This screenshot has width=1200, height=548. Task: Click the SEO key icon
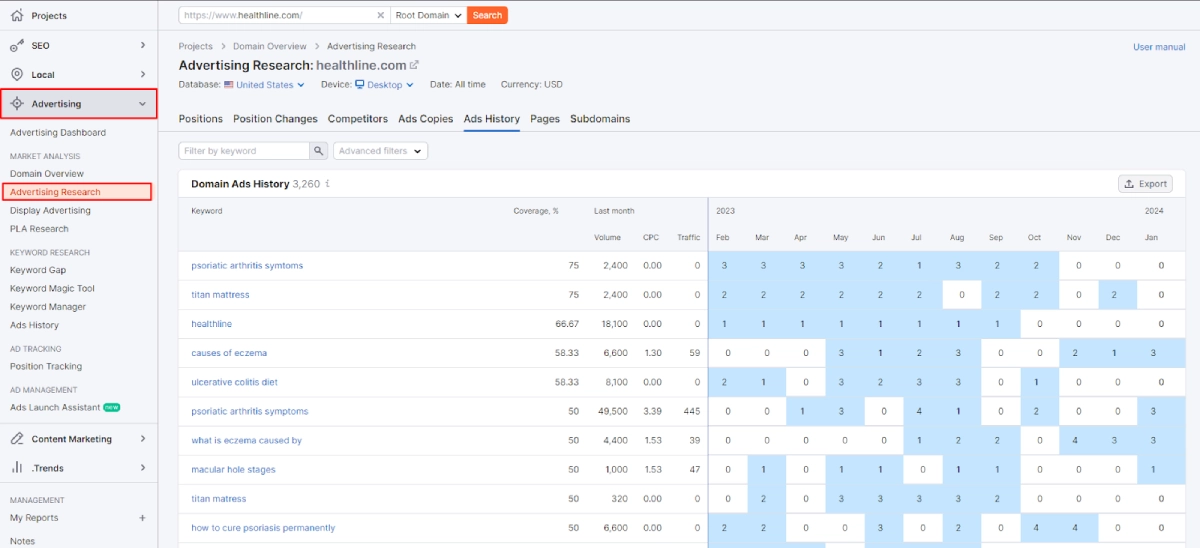(x=16, y=45)
